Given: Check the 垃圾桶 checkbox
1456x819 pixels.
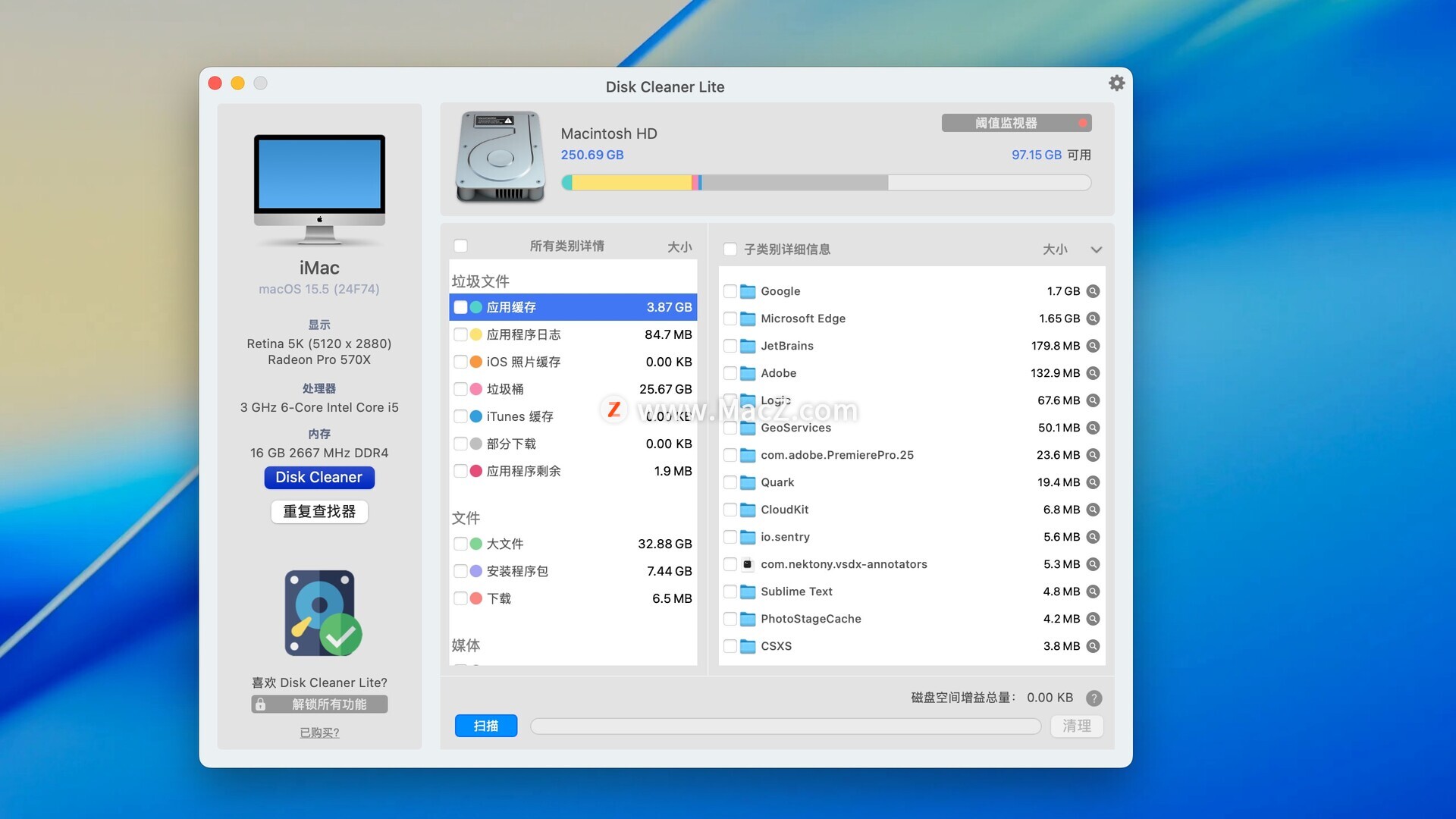Looking at the screenshot, I should 460,389.
